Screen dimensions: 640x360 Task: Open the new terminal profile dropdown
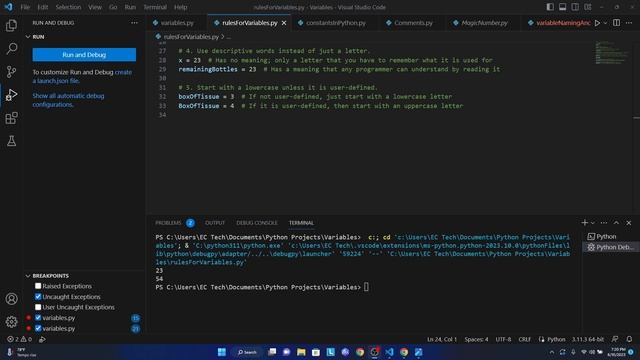point(593,222)
